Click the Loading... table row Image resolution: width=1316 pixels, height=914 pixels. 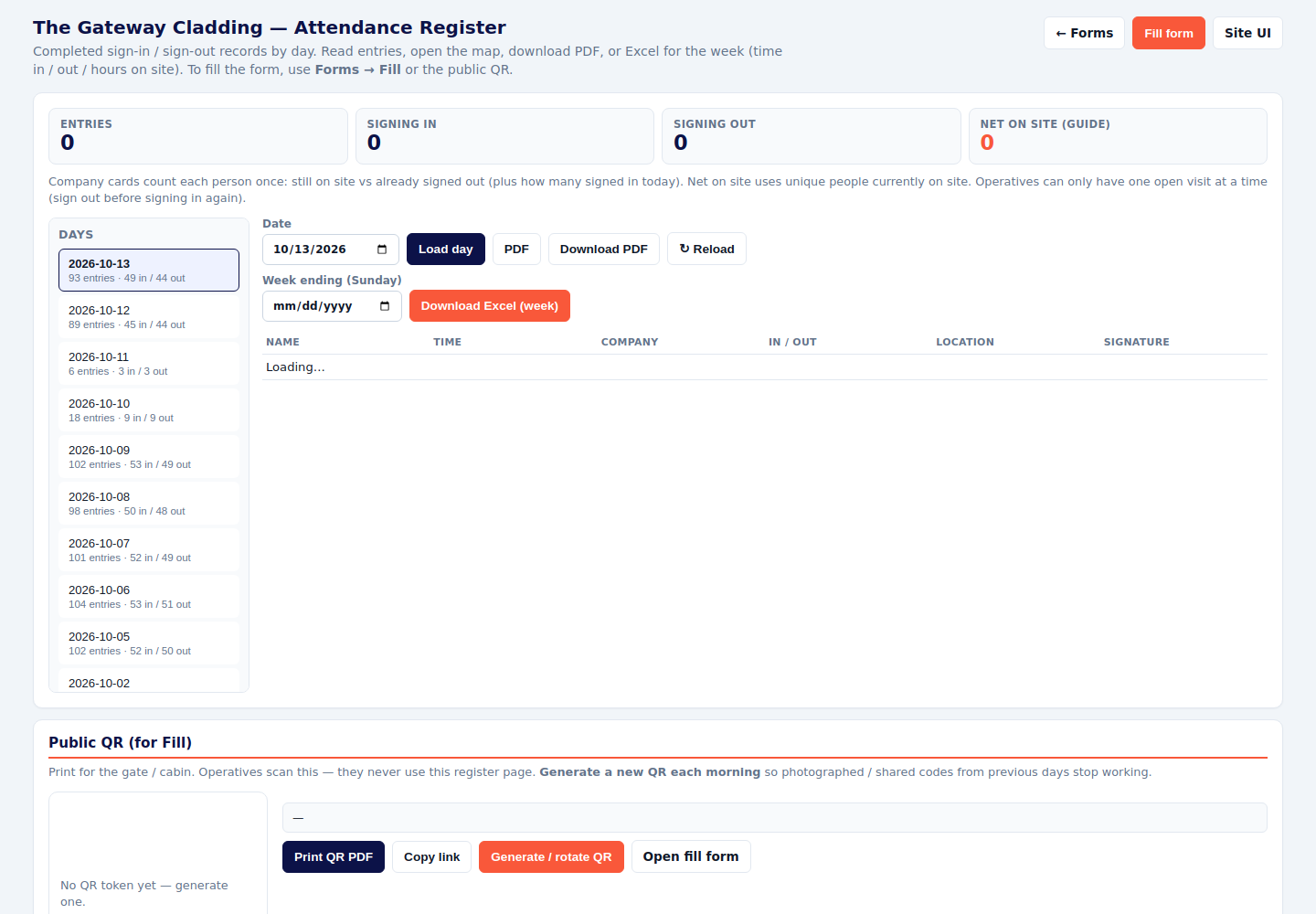click(x=765, y=367)
